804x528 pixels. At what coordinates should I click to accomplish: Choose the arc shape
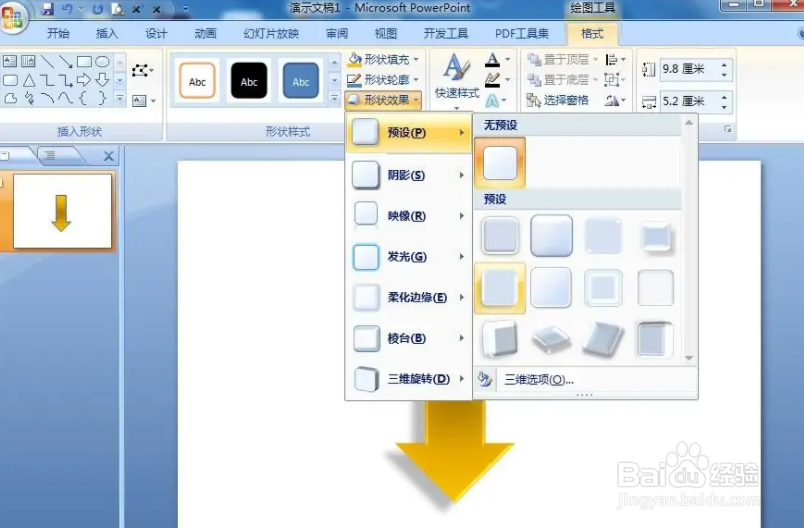click(x=47, y=98)
